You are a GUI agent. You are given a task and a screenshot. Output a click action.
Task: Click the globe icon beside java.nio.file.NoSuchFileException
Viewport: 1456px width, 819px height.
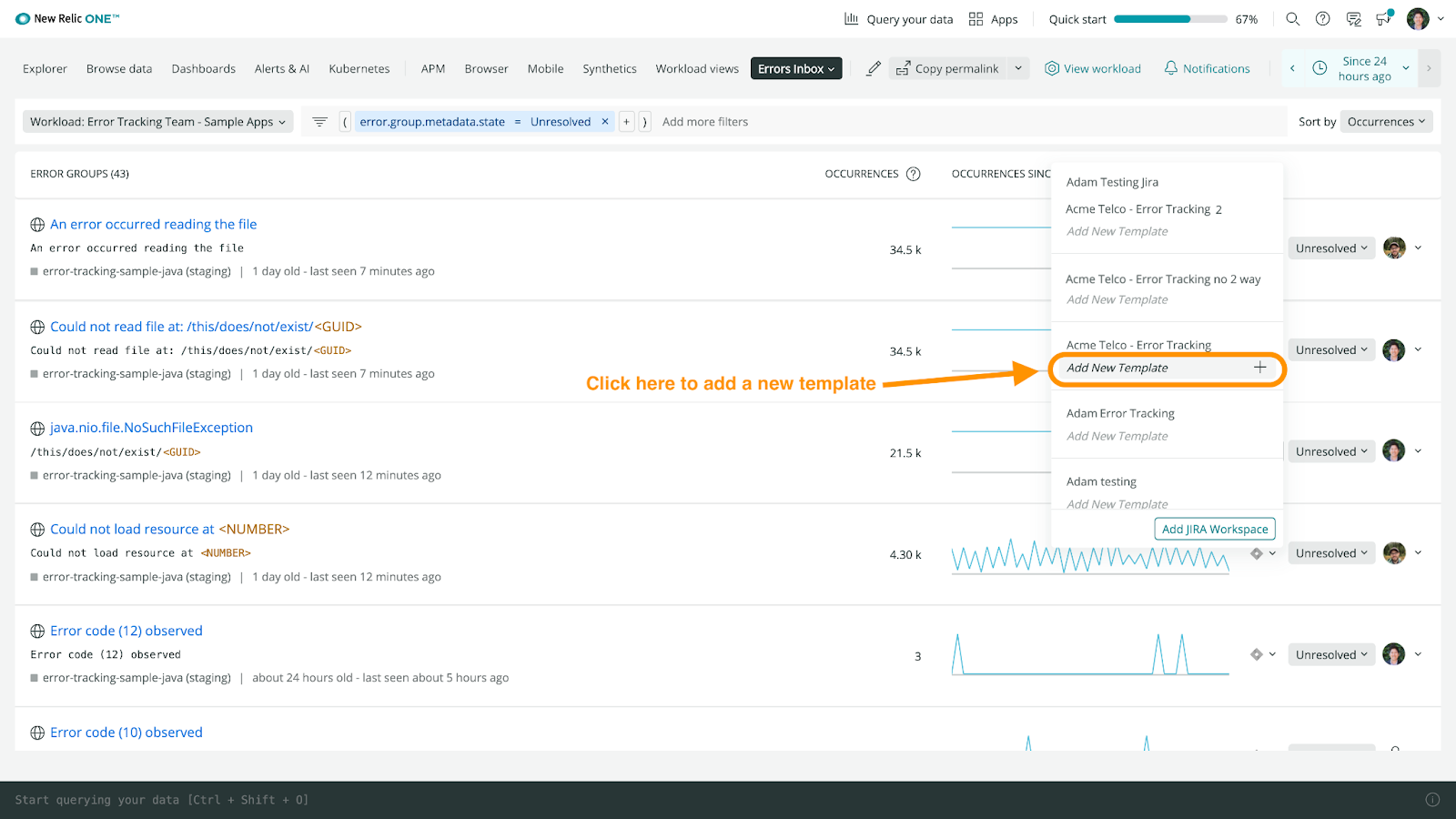click(36, 428)
